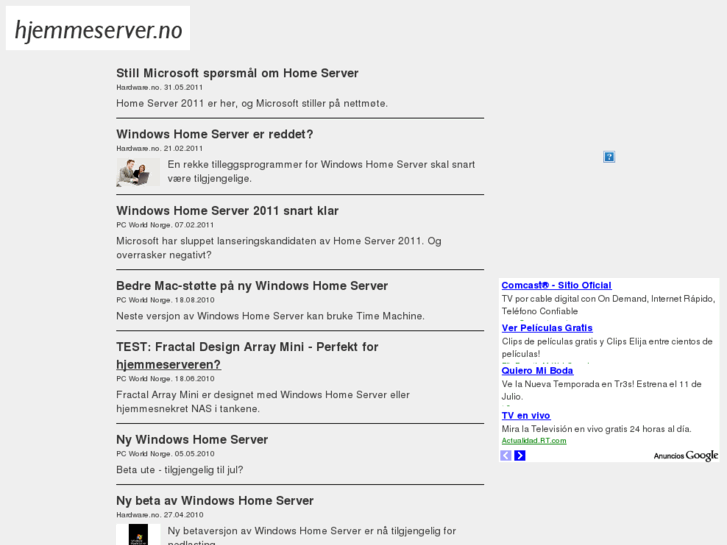Open article Windows Home Server 2011 snart klar

pos(227,211)
